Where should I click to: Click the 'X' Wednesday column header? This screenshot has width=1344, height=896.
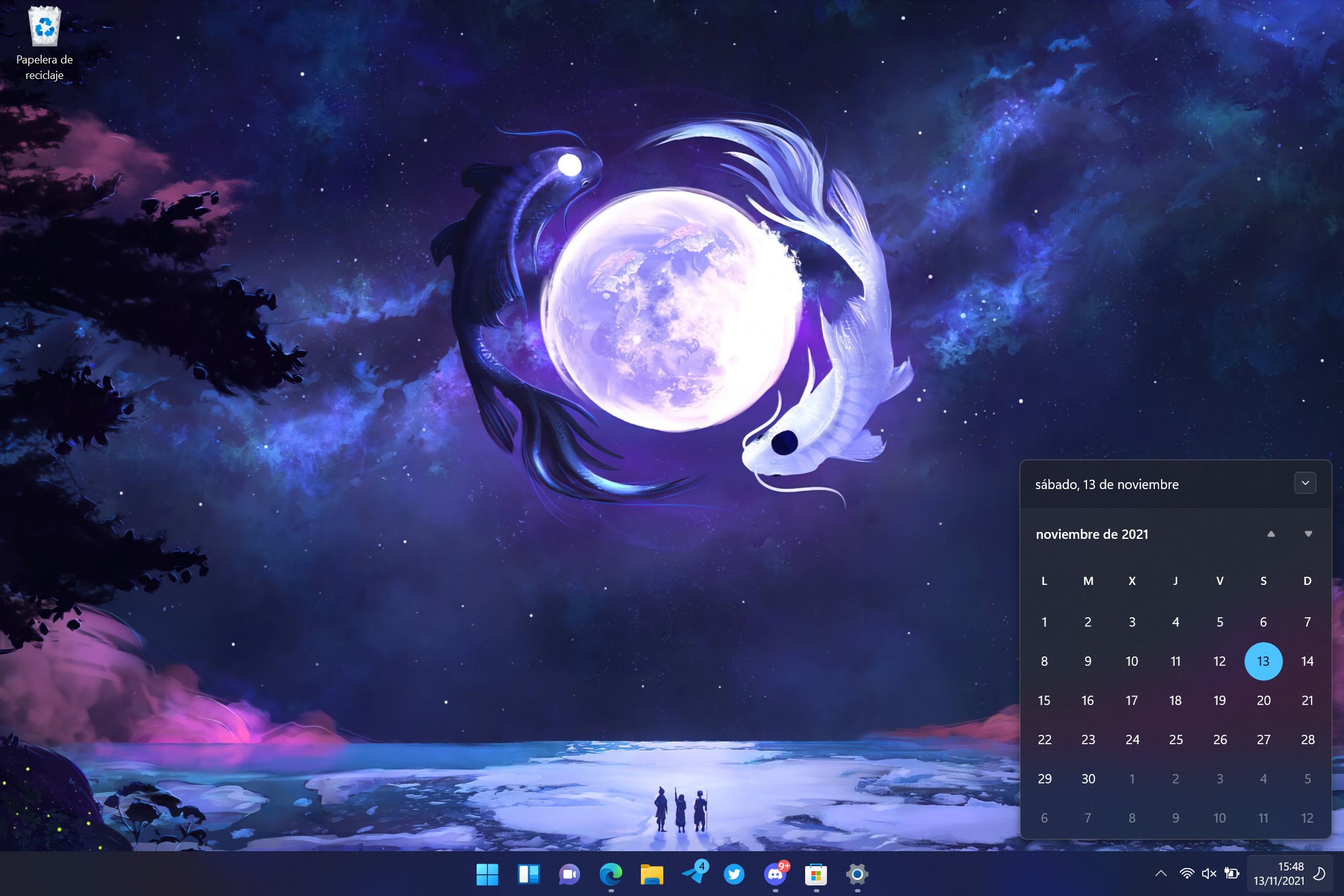1132,581
